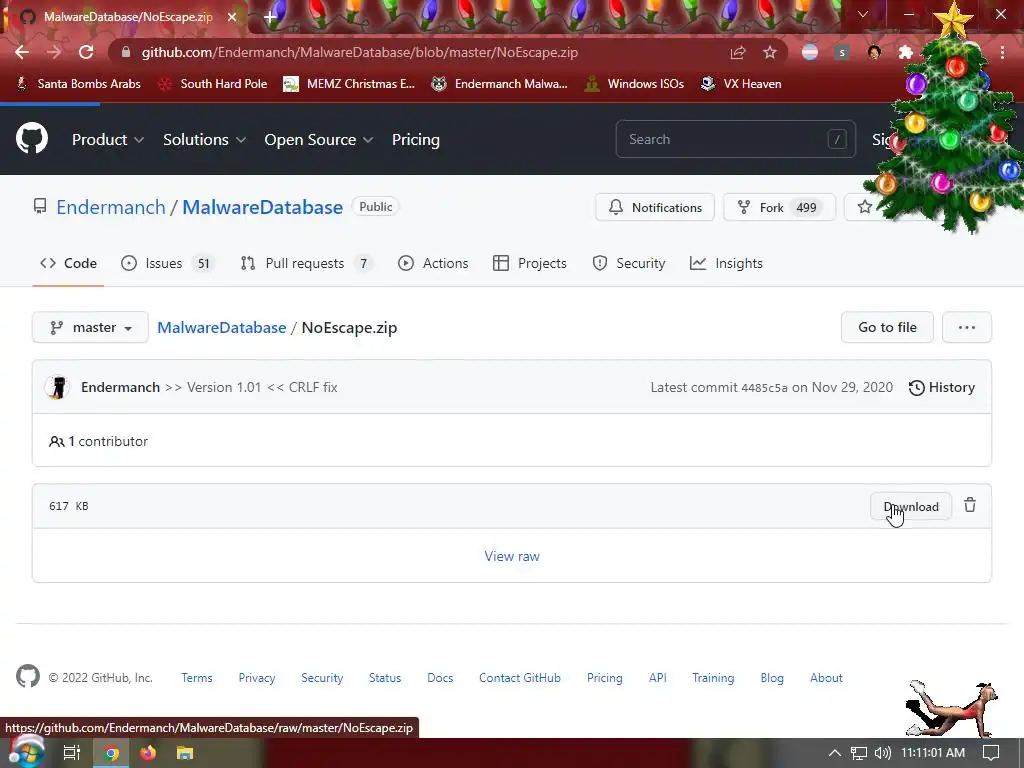The height and width of the screenshot is (768, 1024).
Task: Reload the page with the refresh icon
Action: click(86, 52)
